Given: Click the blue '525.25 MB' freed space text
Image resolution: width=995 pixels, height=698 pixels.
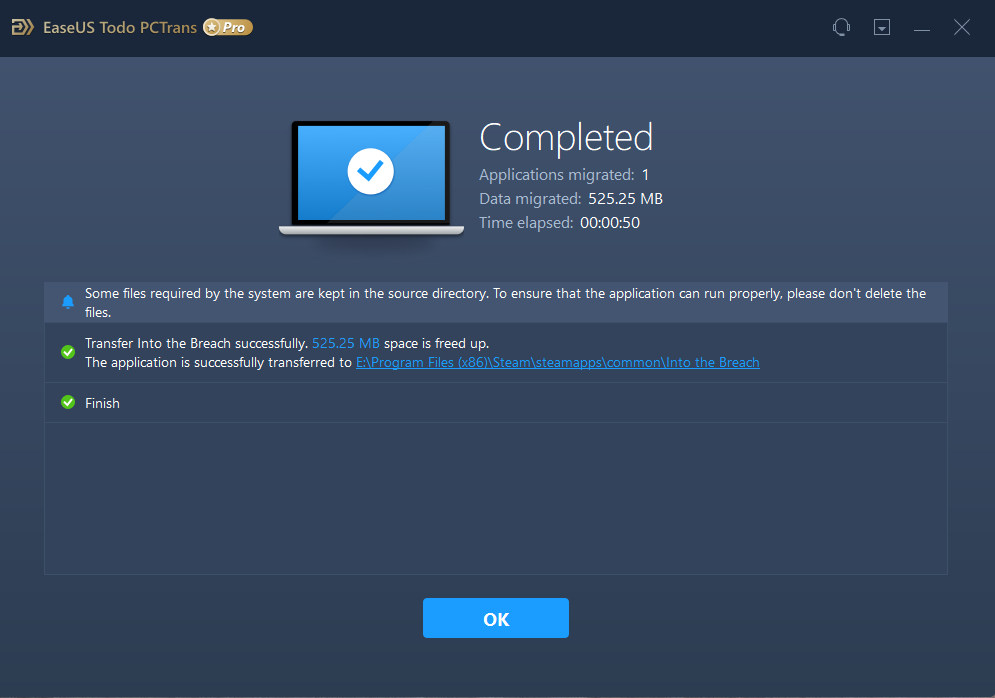Looking at the screenshot, I should tap(346, 343).
